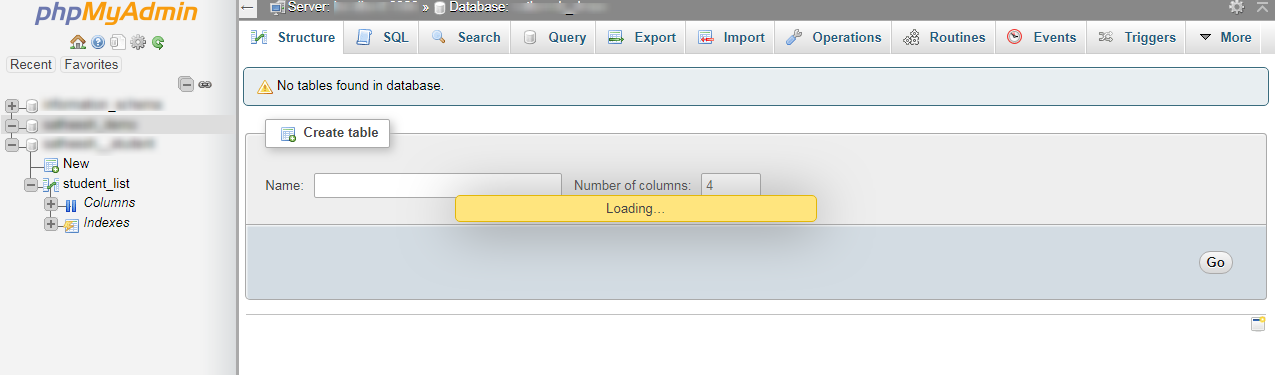
Task: Click the table Name input field
Action: 438,185
